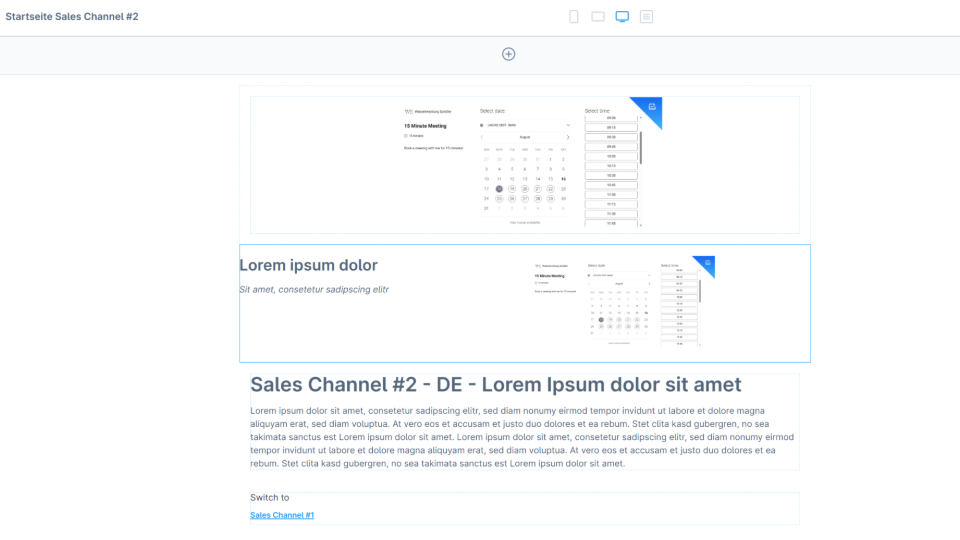Click the plus icon to add section
The width and height of the screenshot is (960, 540).
508,54
